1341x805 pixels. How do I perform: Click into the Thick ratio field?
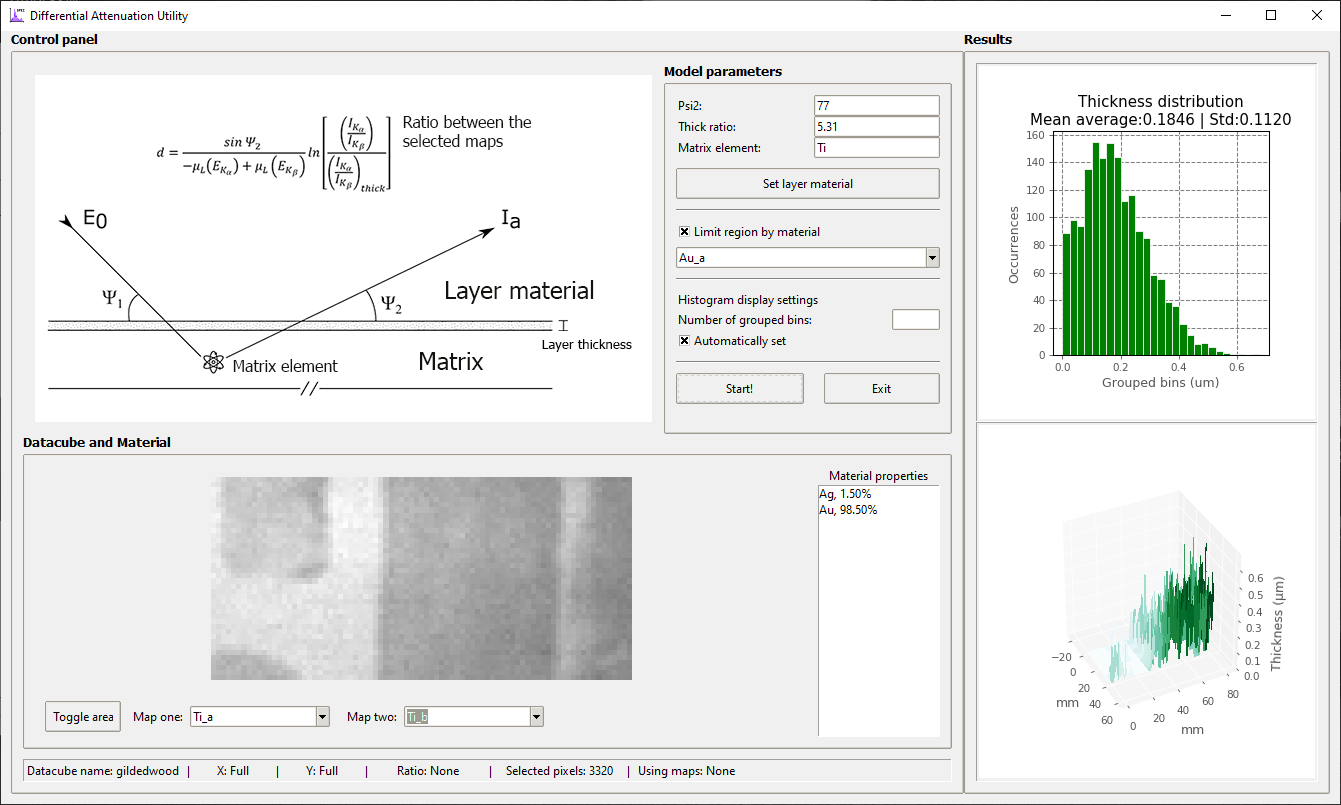[876, 127]
